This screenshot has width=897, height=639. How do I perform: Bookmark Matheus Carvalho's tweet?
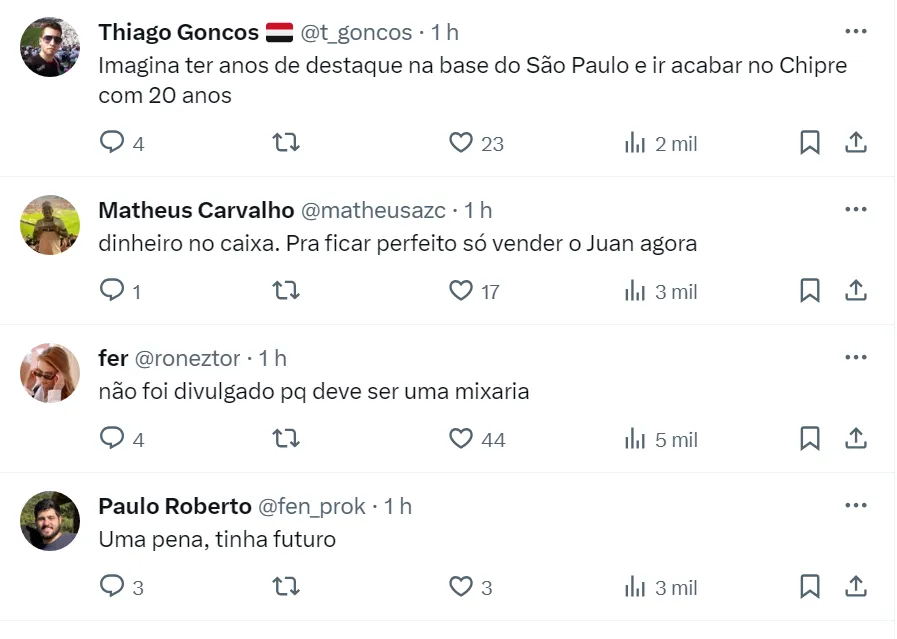pos(810,291)
